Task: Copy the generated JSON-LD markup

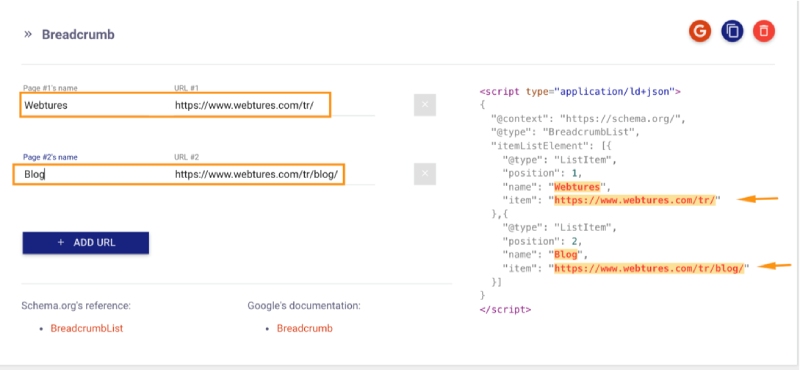Action: click(732, 31)
